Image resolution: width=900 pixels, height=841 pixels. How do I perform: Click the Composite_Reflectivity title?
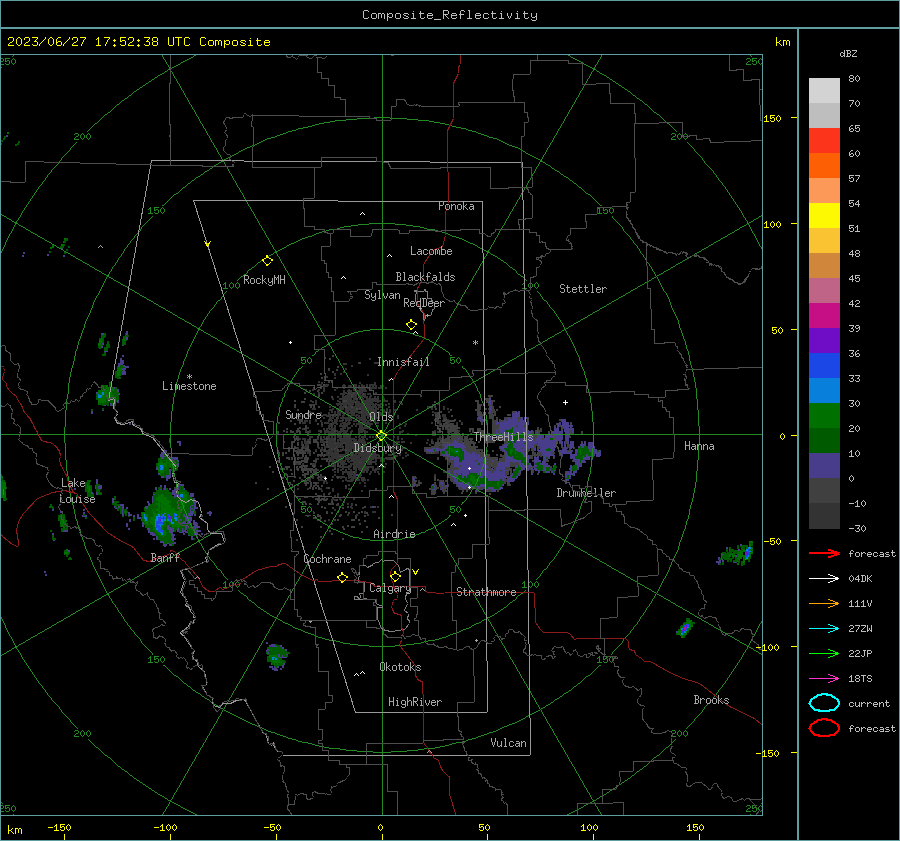click(x=450, y=15)
